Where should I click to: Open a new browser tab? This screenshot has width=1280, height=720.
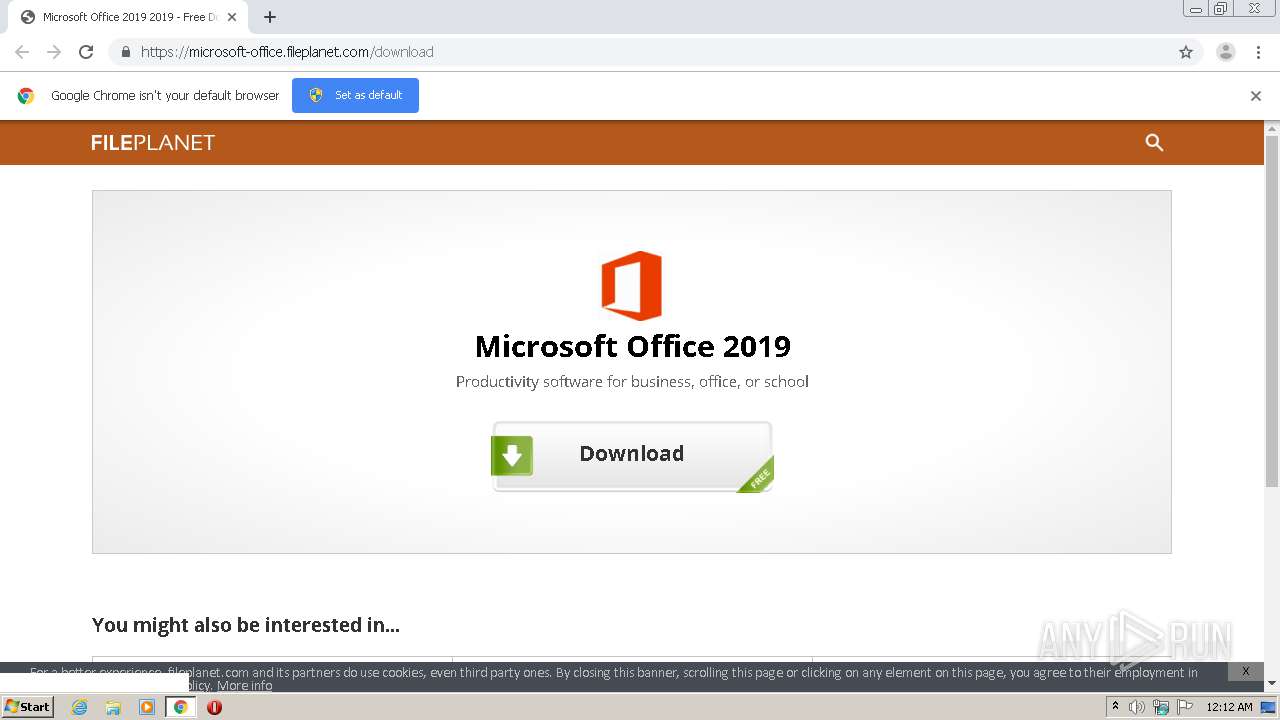(x=270, y=17)
